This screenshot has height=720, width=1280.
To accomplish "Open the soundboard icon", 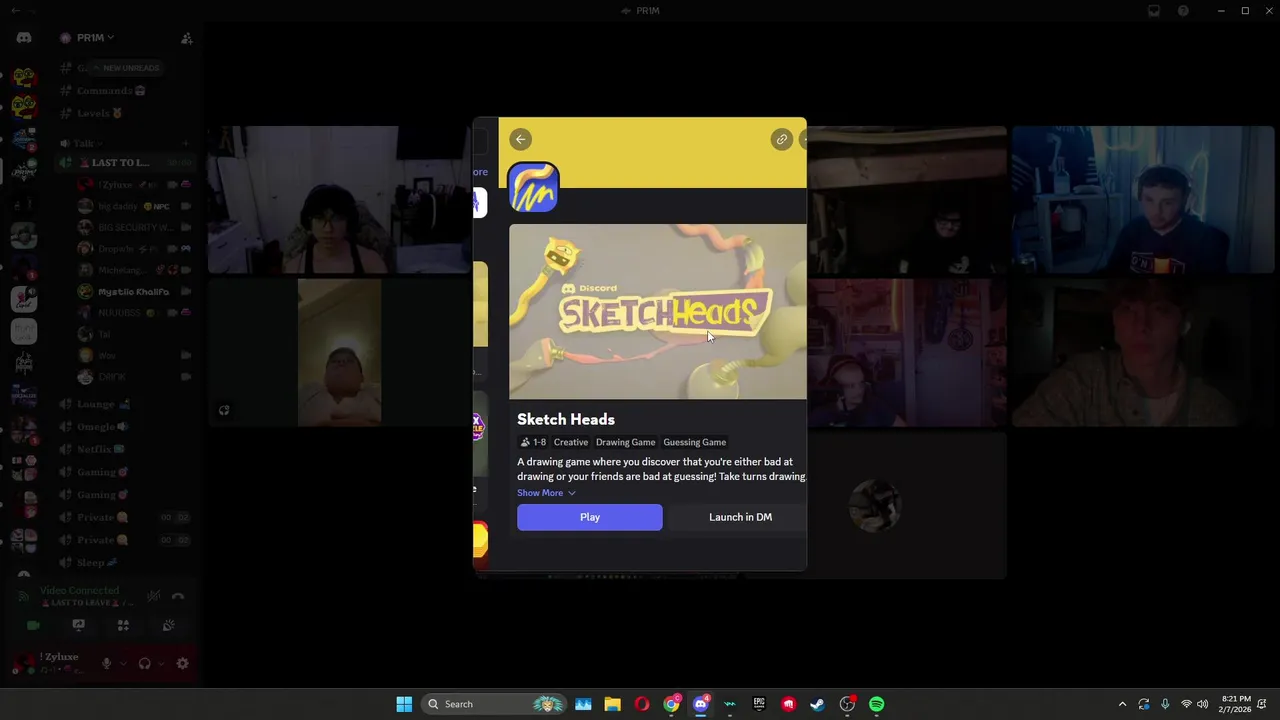I will click(168, 626).
